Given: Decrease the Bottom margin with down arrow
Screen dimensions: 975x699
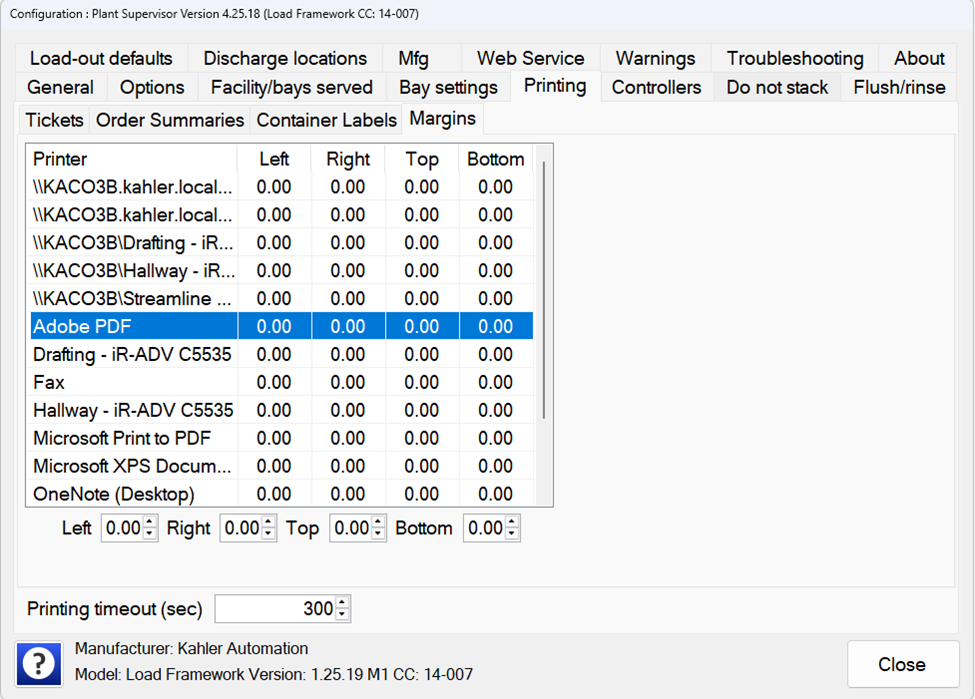Looking at the screenshot, I should (511, 534).
